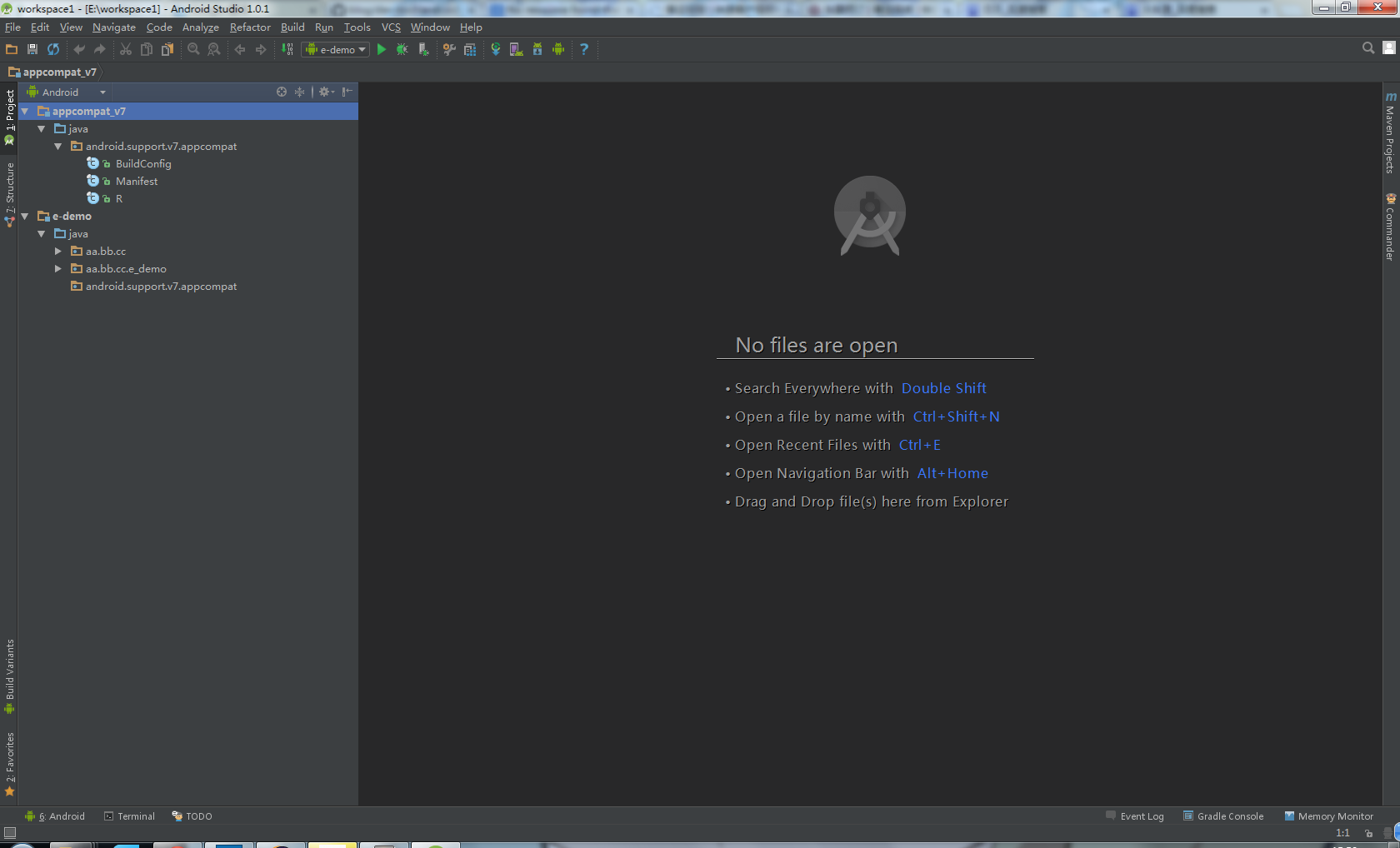1400x848 pixels.
Task: Click the Search Everywhere magnifier icon
Action: point(1367,48)
